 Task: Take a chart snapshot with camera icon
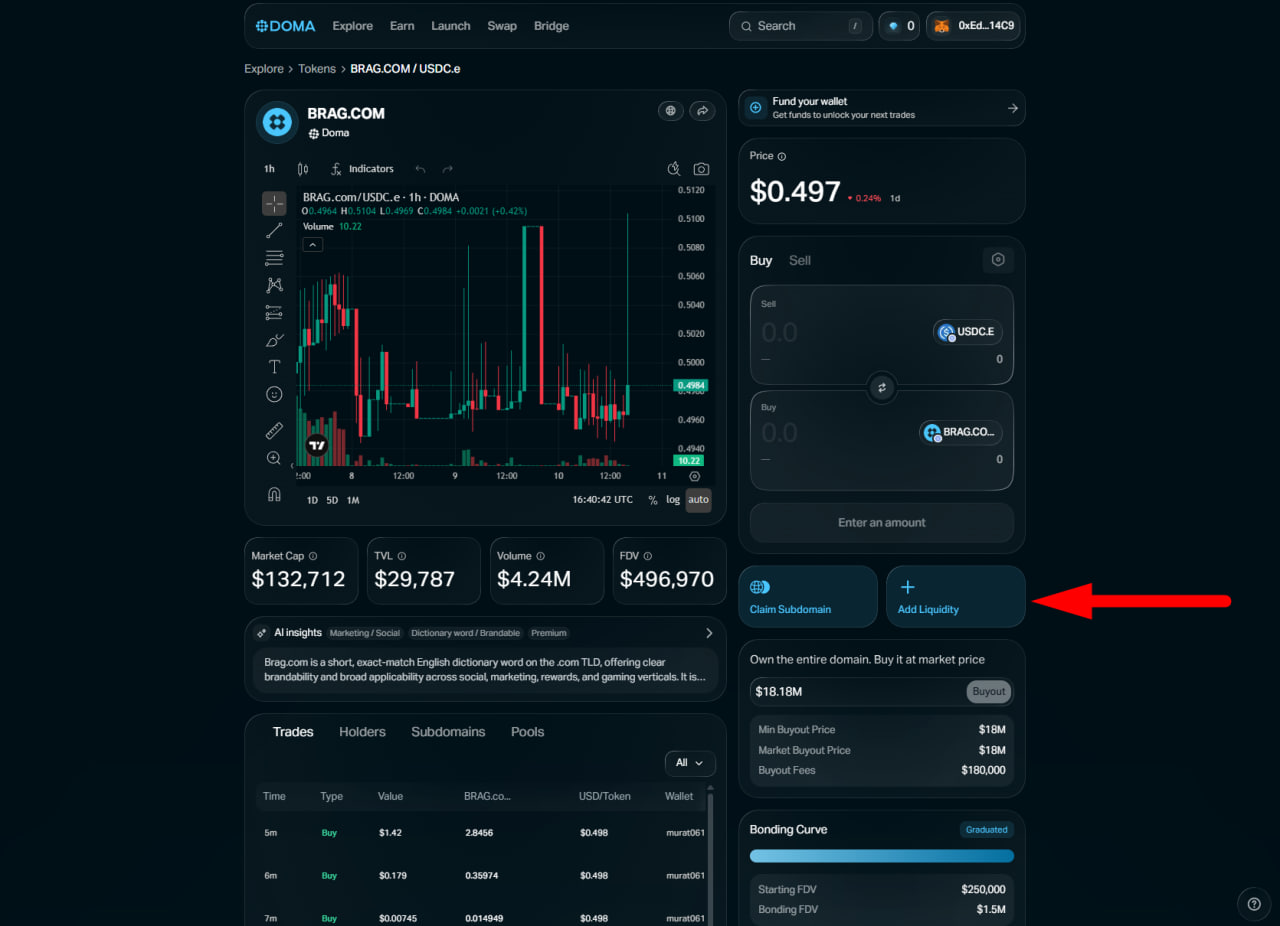tap(702, 169)
